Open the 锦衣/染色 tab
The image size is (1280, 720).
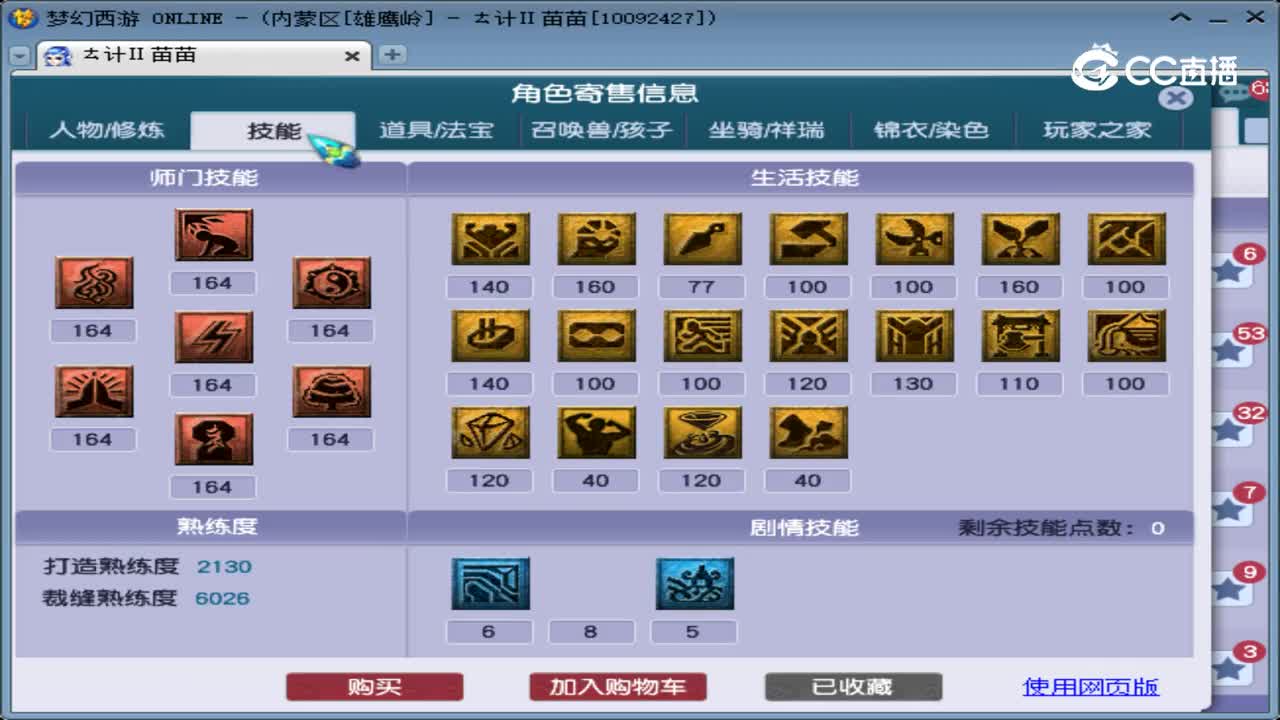click(x=931, y=130)
